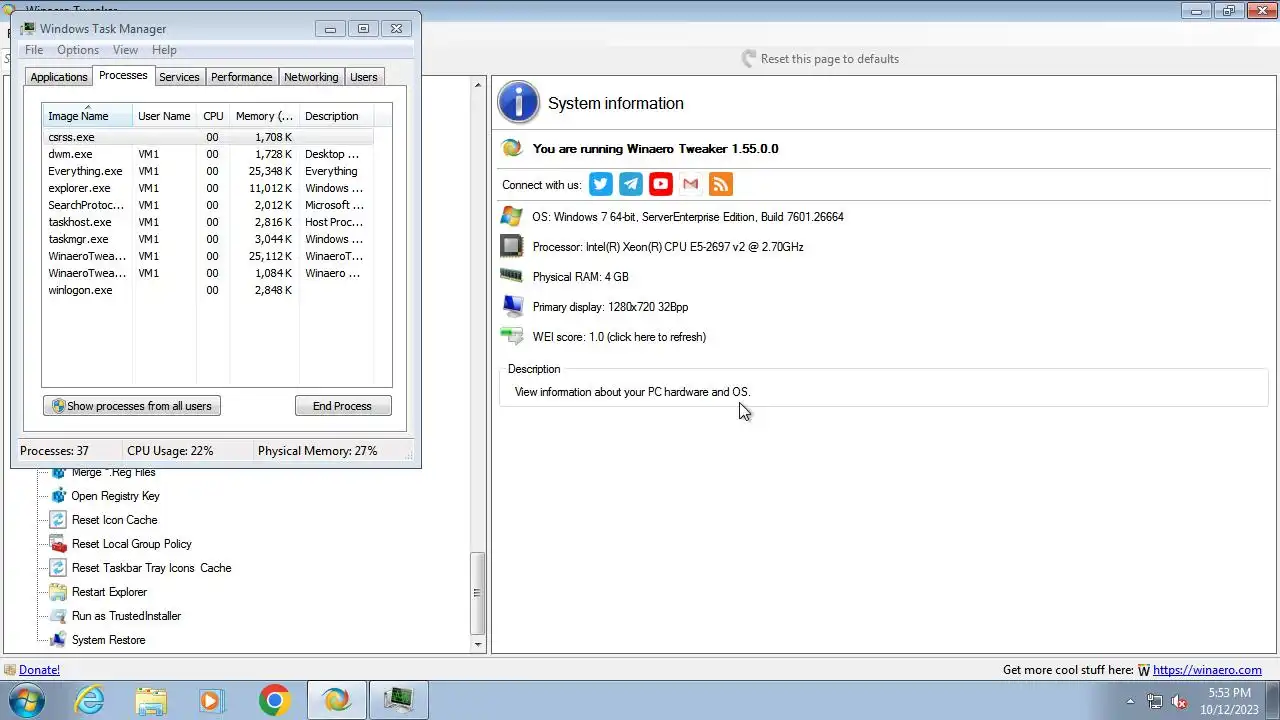Screen dimensions: 1280x720
Task: Show hidden tray icons arrow
Action: 1131,701
